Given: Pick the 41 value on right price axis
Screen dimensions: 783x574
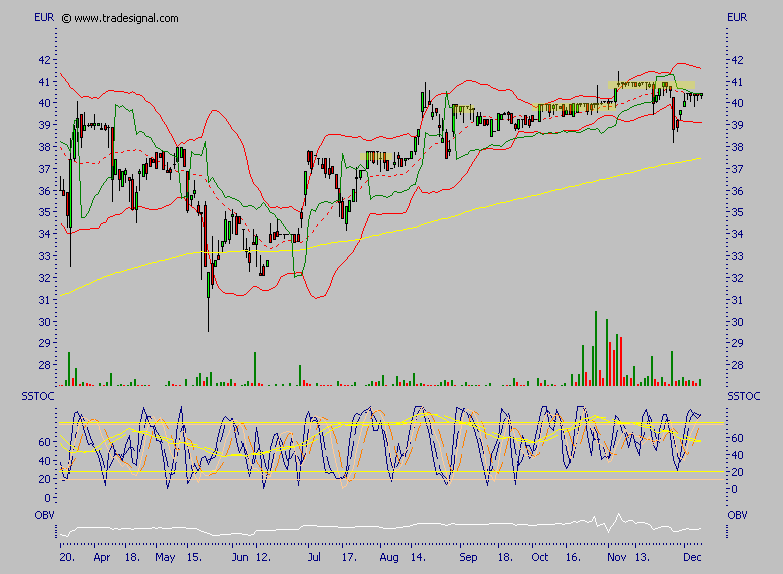Looking at the screenshot, I should [737, 81].
